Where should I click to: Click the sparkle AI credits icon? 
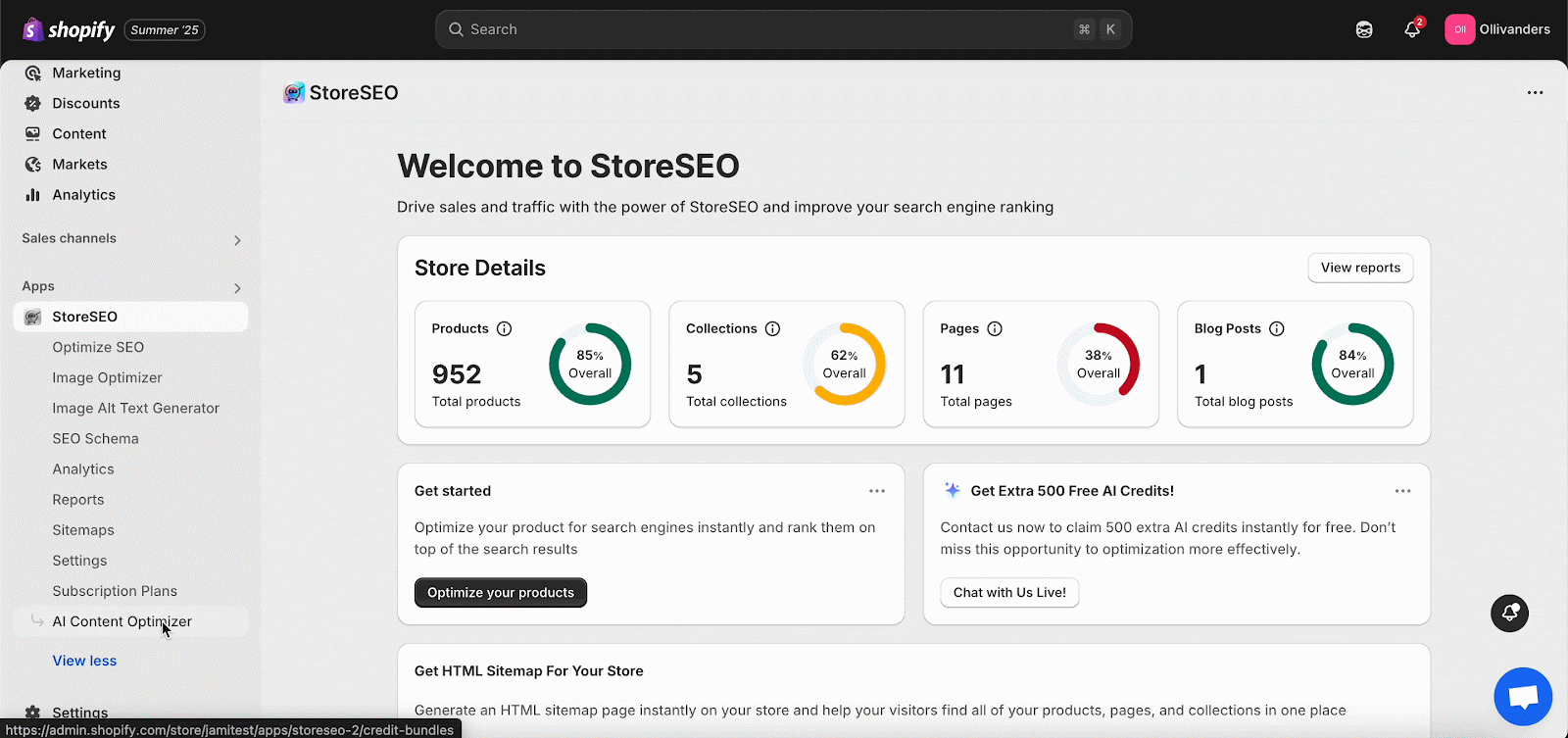click(952, 490)
